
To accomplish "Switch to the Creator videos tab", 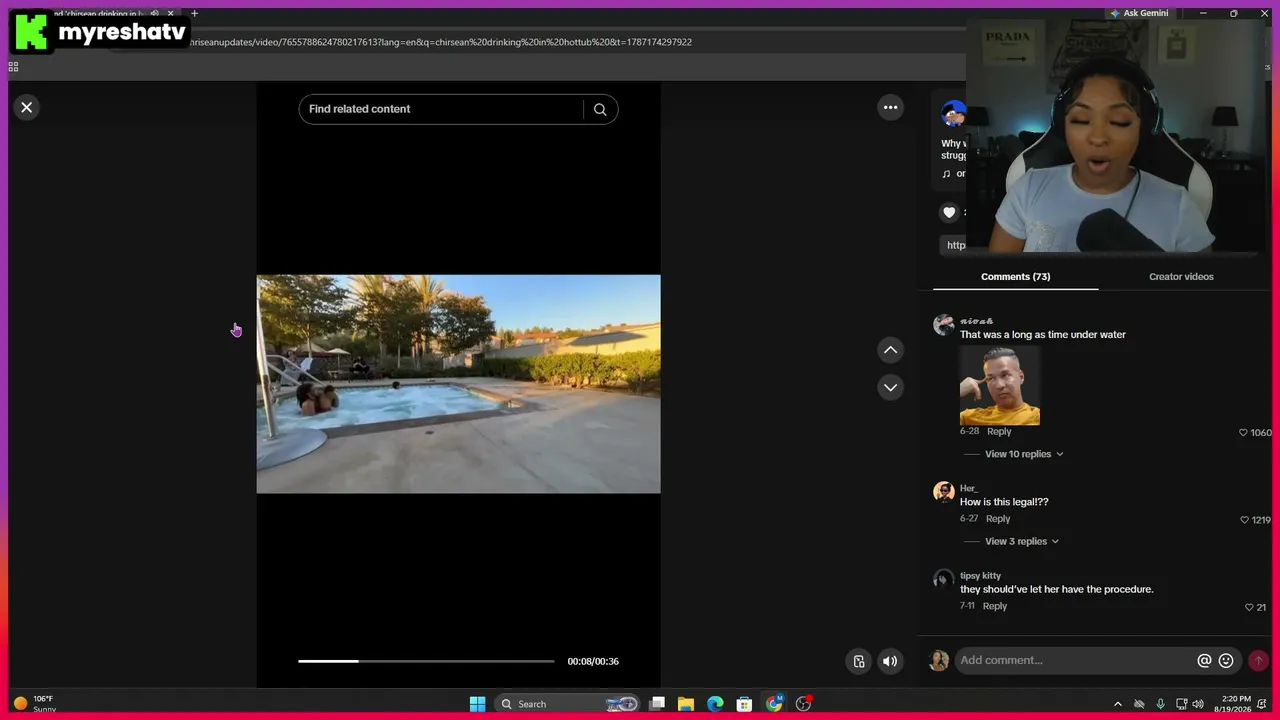I will coord(1181,277).
